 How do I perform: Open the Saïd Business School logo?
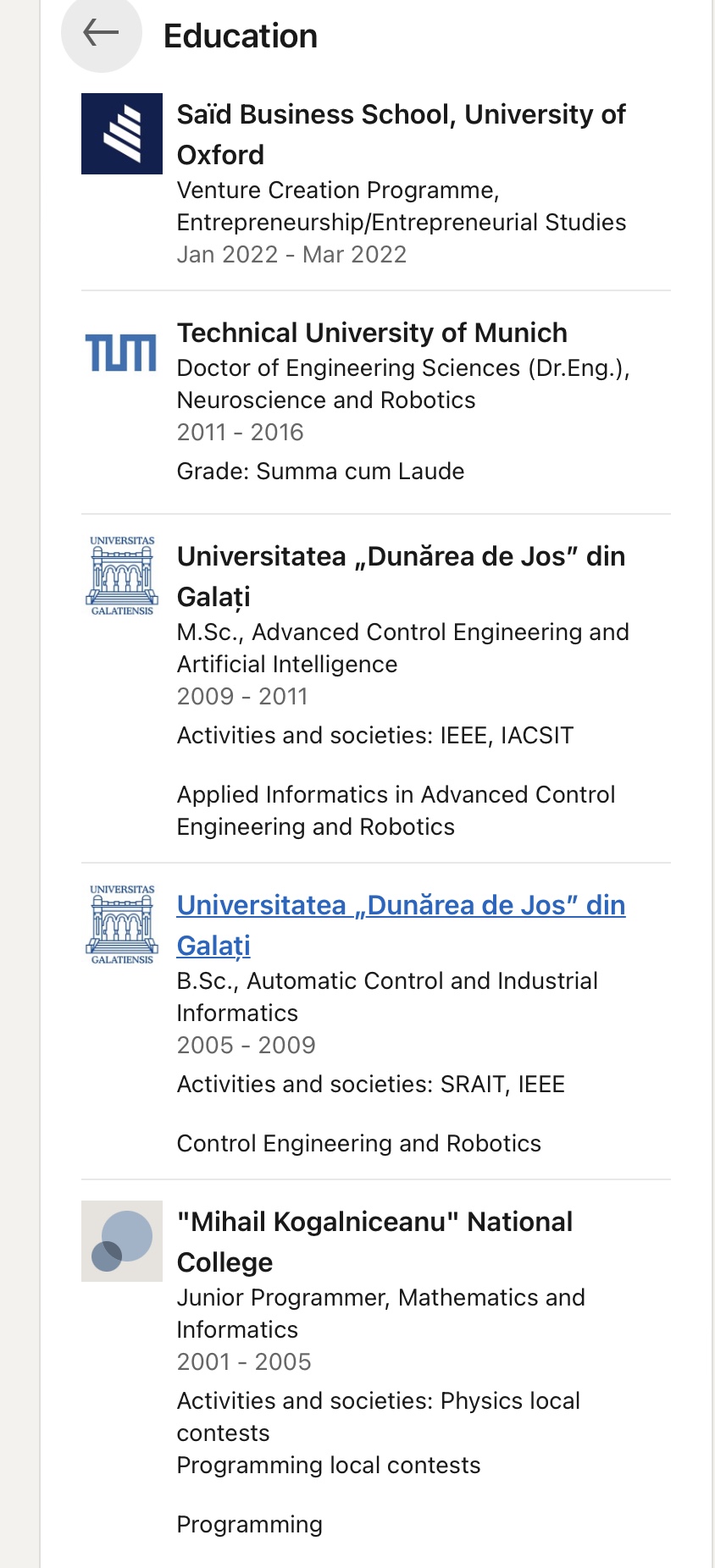pyautogui.click(x=122, y=134)
